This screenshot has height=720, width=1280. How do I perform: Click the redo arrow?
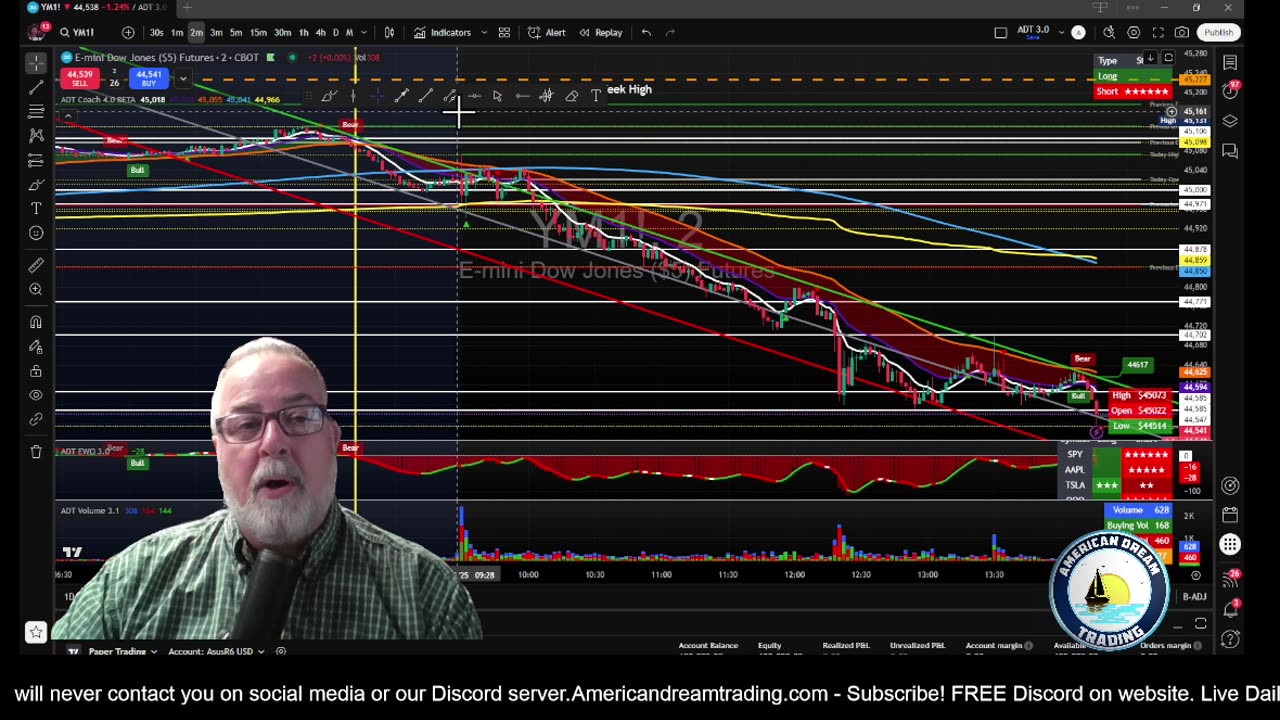pyautogui.click(x=670, y=32)
